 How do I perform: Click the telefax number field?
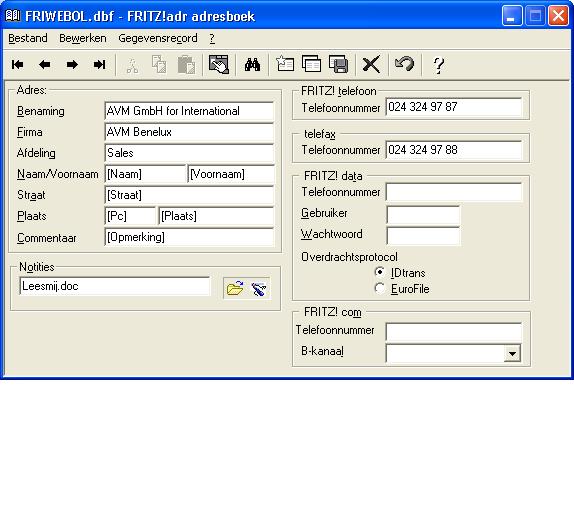tap(454, 150)
